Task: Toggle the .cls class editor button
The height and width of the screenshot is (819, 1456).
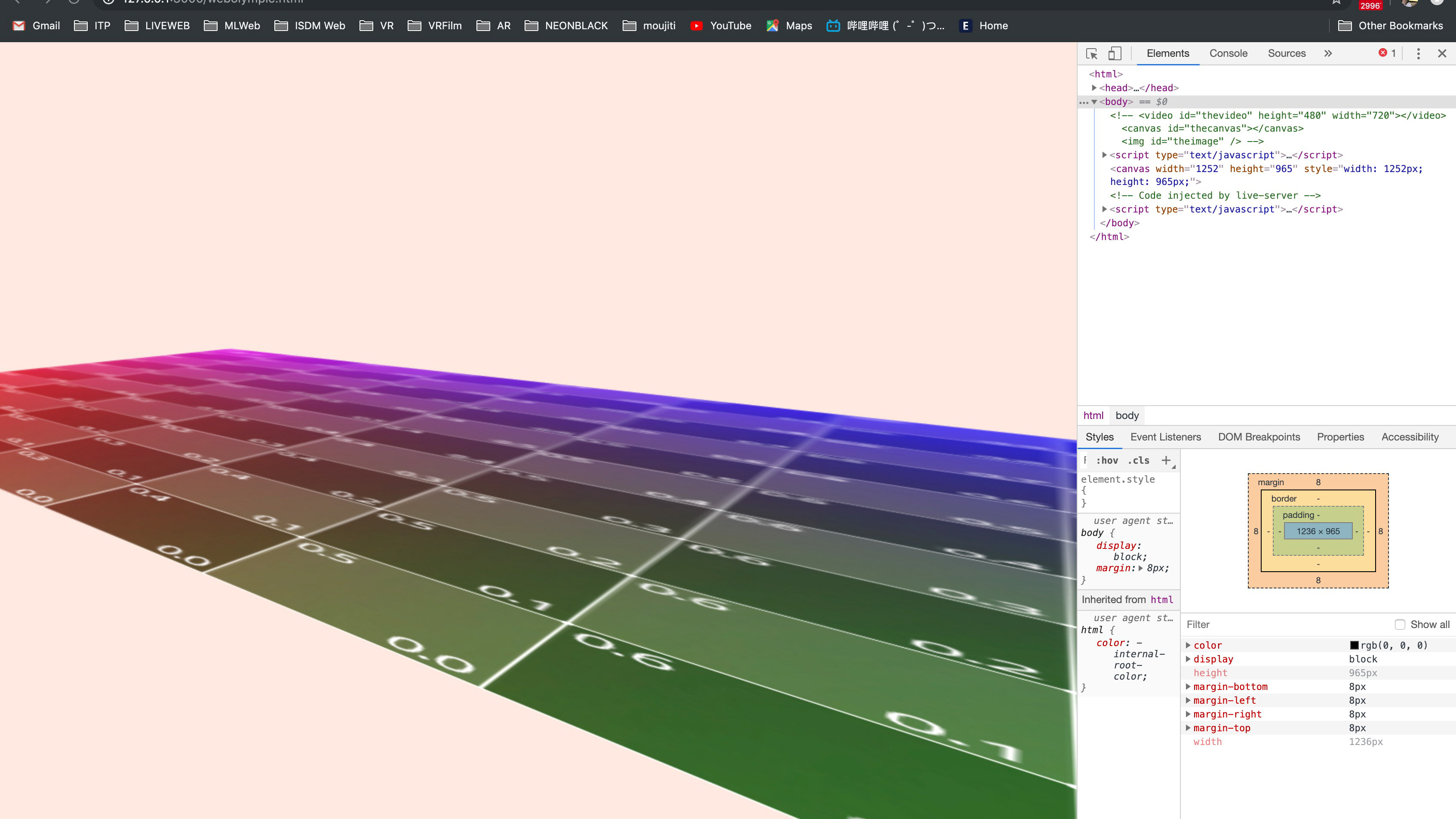Action: pyautogui.click(x=1138, y=460)
